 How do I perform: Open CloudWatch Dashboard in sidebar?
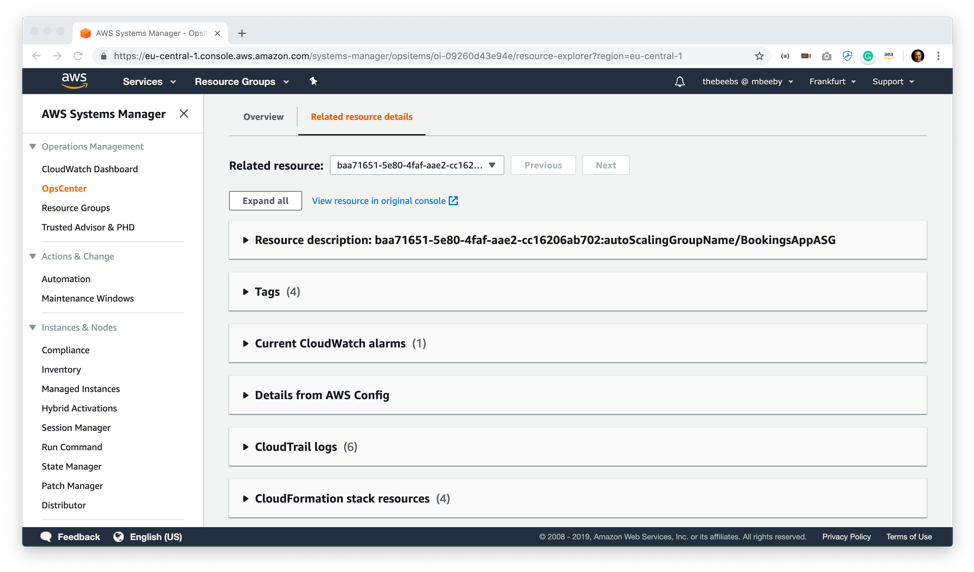[x=89, y=169]
